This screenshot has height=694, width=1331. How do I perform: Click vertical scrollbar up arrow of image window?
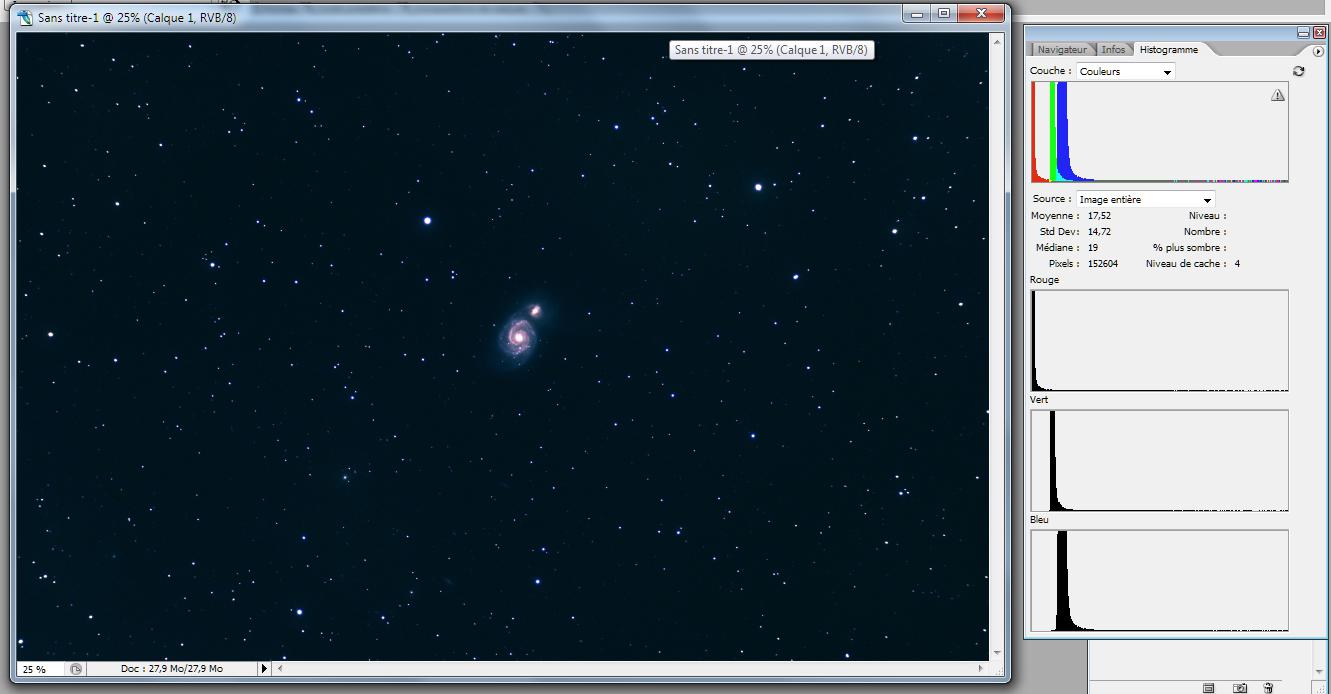(997, 41)
